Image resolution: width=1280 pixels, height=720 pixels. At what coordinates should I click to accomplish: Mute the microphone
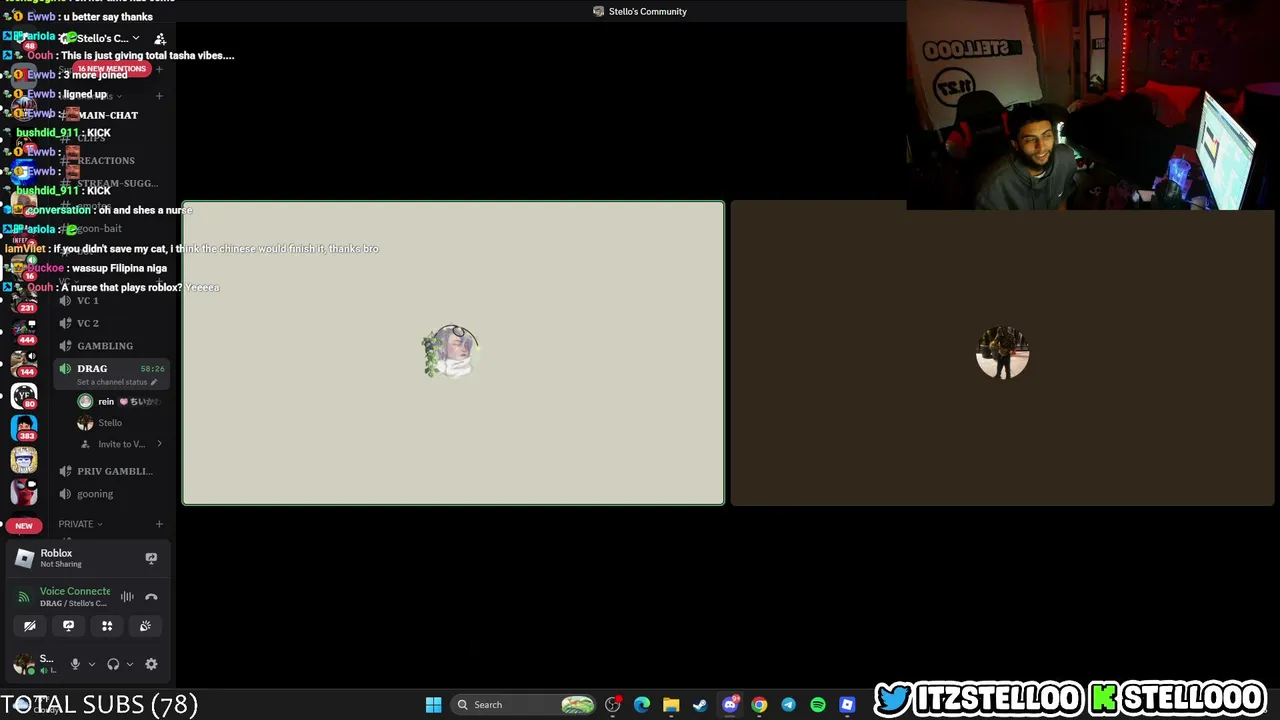pos(75,664)
